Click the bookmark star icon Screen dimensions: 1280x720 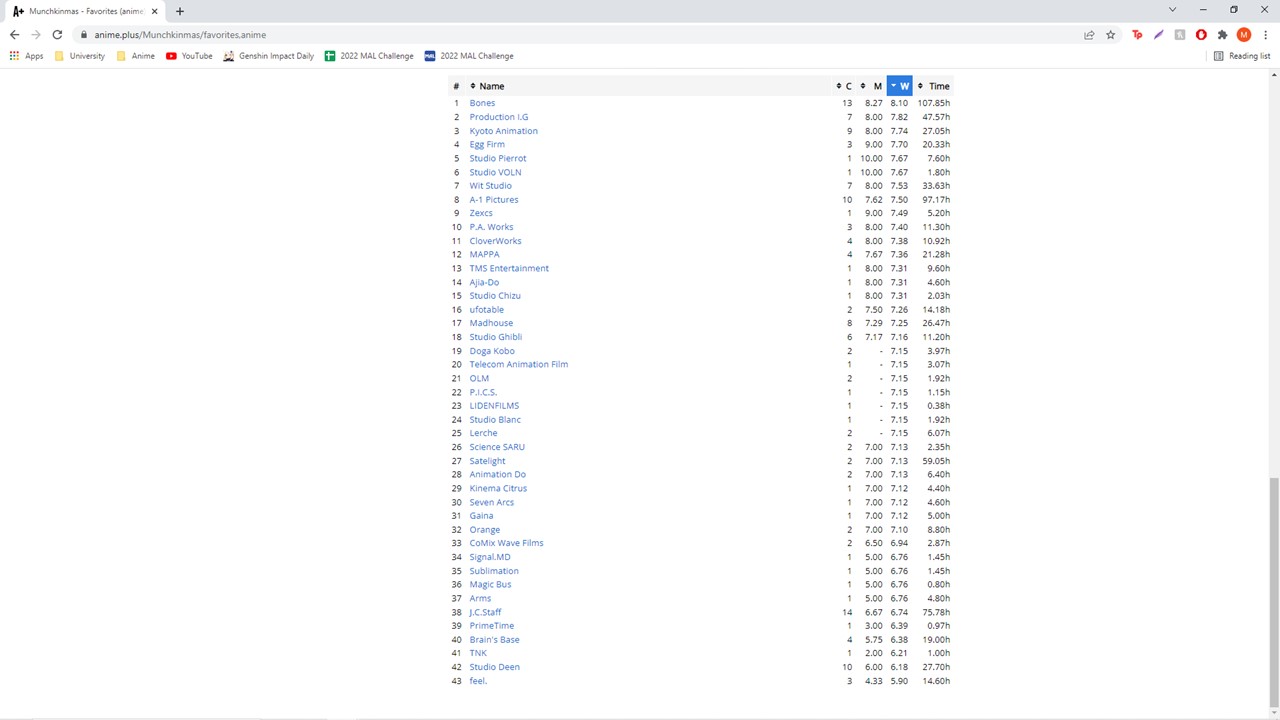click(x=1110, y=35)
